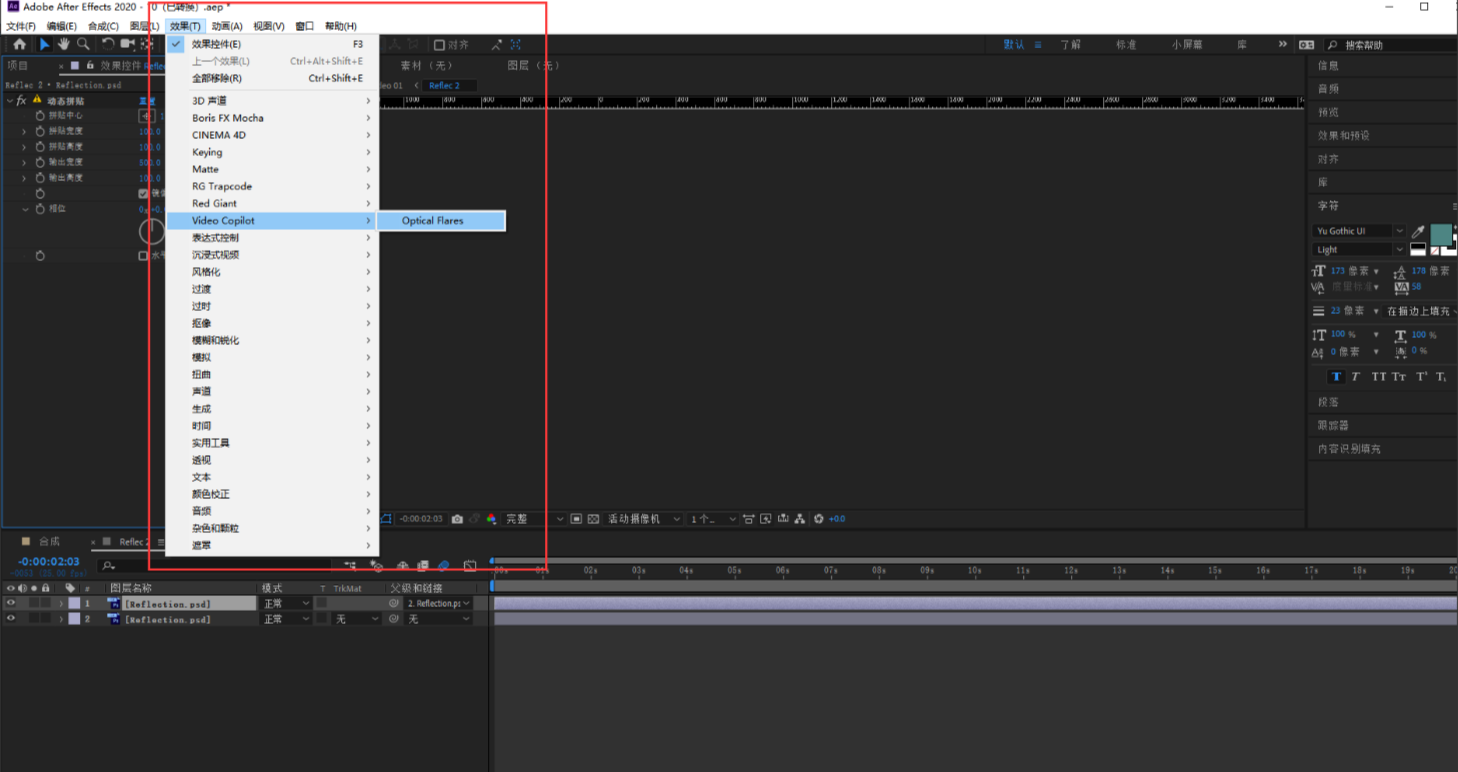Image resolution: width=1458 pixels, height=772 pixels.
Task: Apply all caps TT text style
Action: (x=1379, y=377)
